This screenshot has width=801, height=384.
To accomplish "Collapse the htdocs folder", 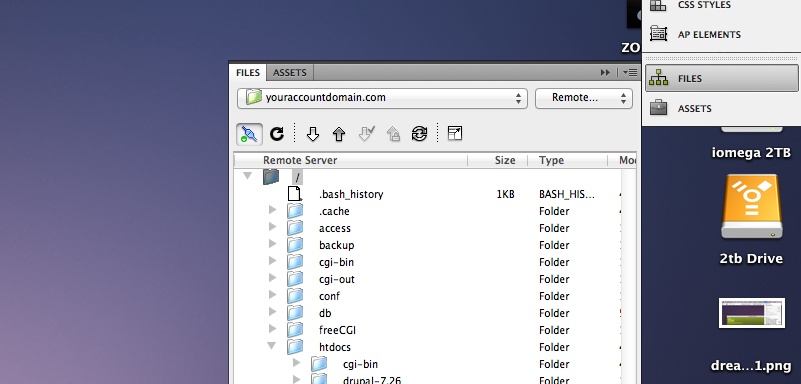I will 272,346.
